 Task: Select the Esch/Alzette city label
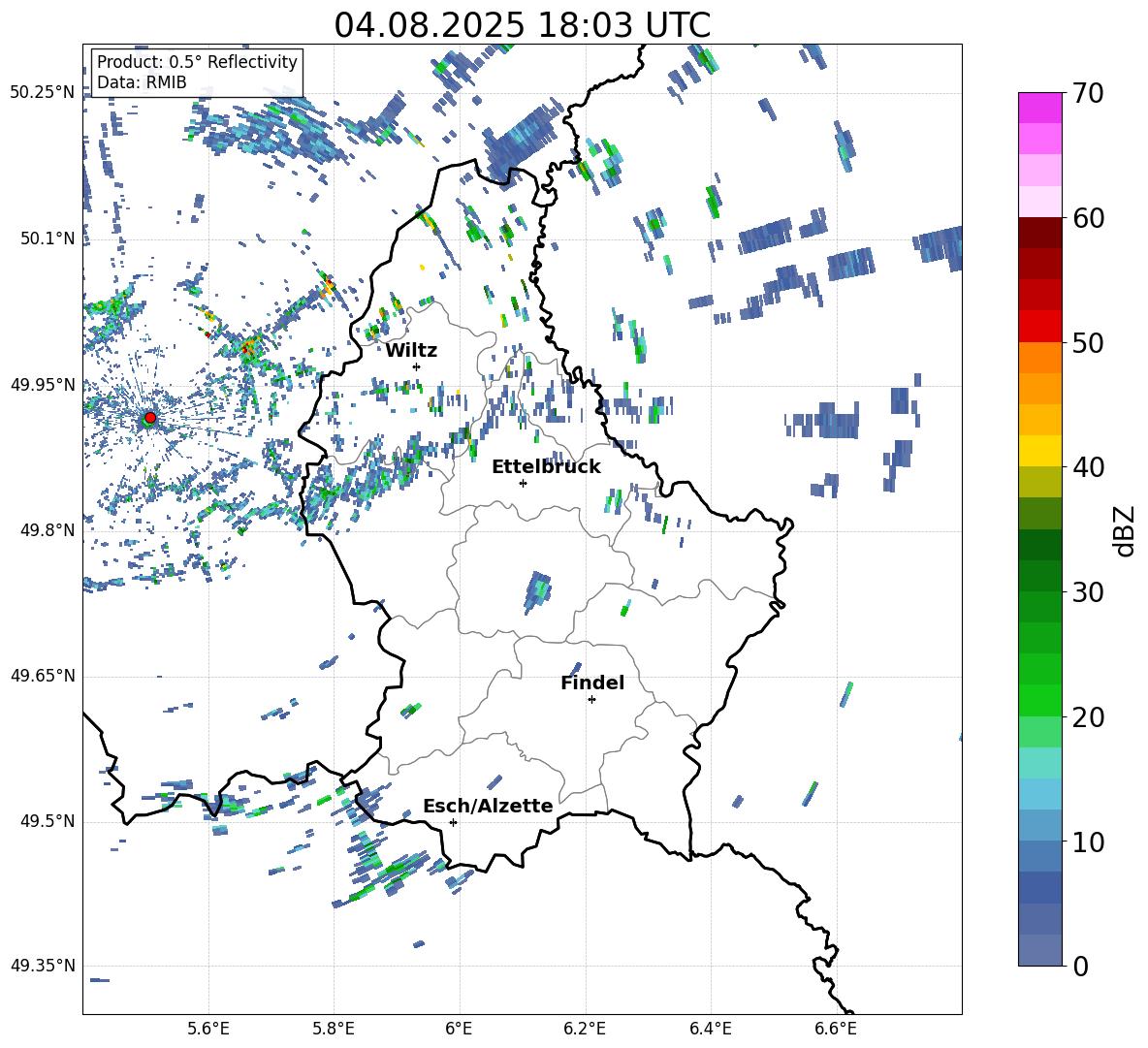488,806
